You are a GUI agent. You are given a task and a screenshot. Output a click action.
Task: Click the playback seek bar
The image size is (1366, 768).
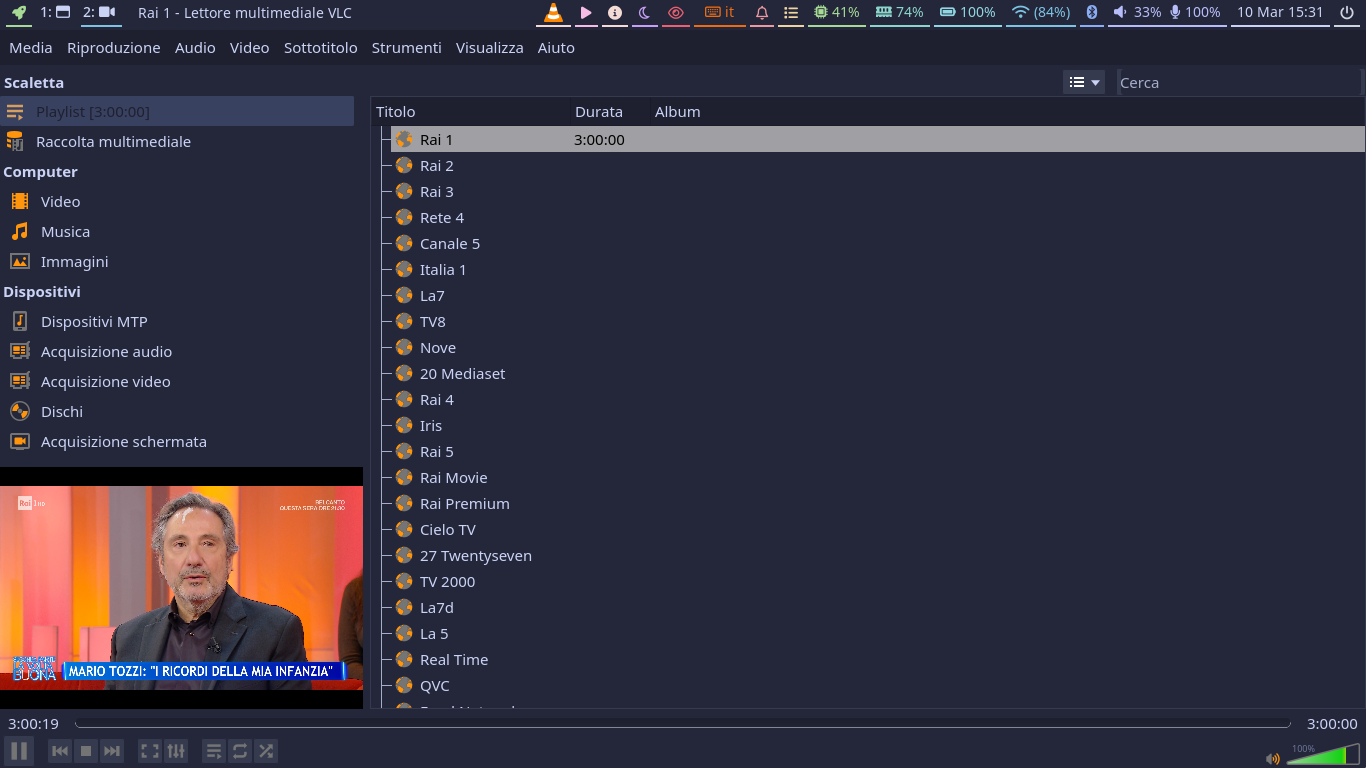pyautogui.click(x=682, y=724)
